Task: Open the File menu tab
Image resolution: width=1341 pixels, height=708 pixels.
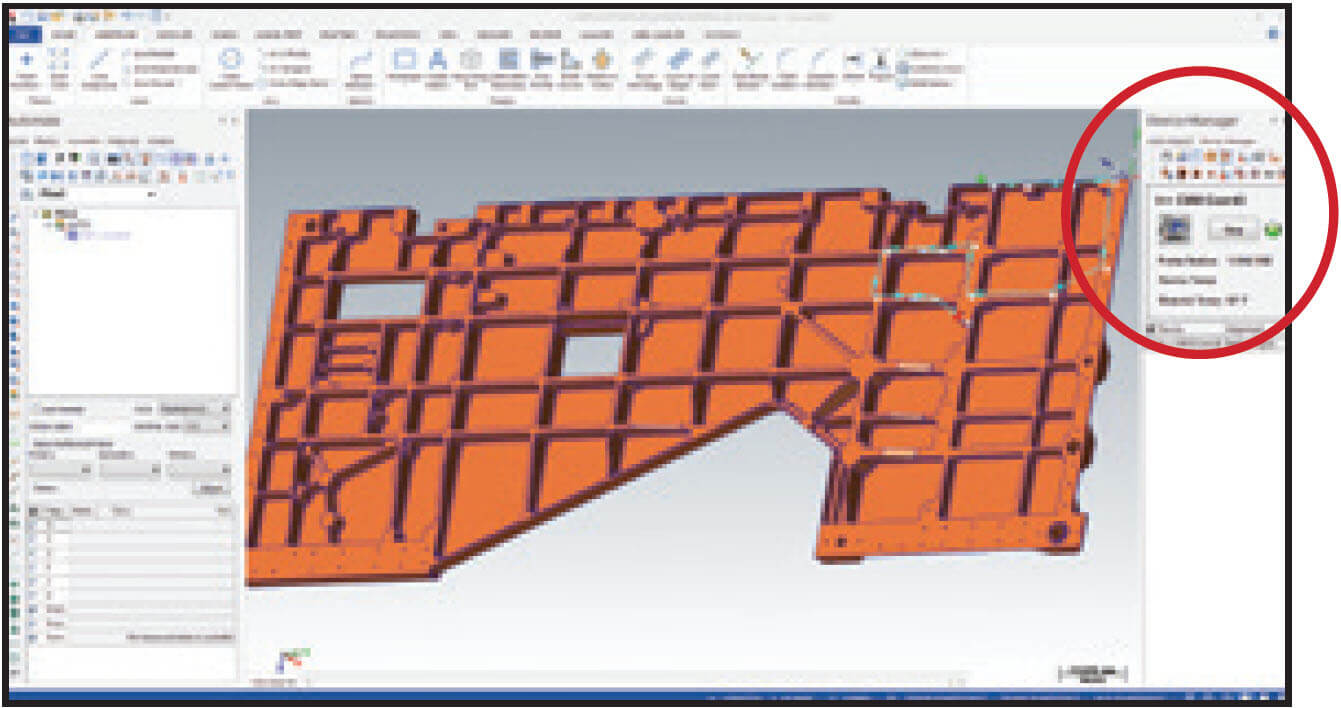Action: coord(27,33)
